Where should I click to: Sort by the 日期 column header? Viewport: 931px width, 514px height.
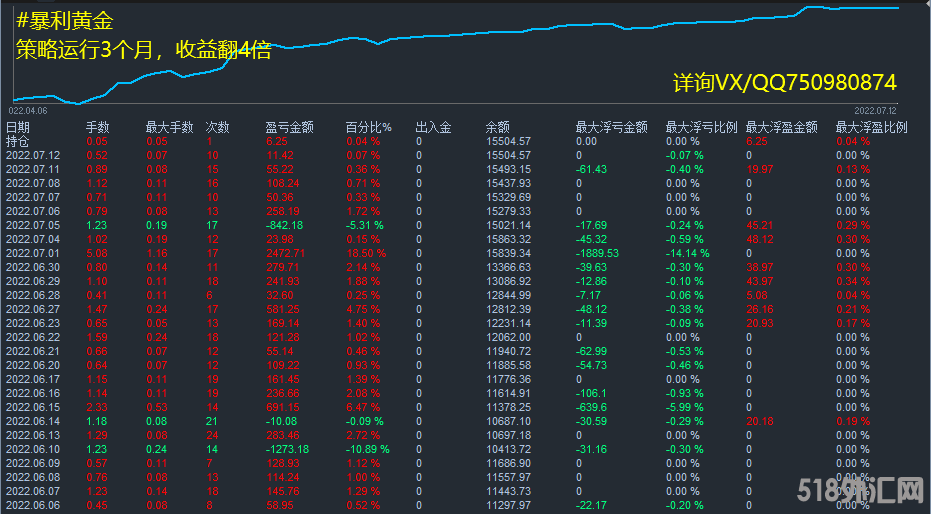click(x=18, y=127)
